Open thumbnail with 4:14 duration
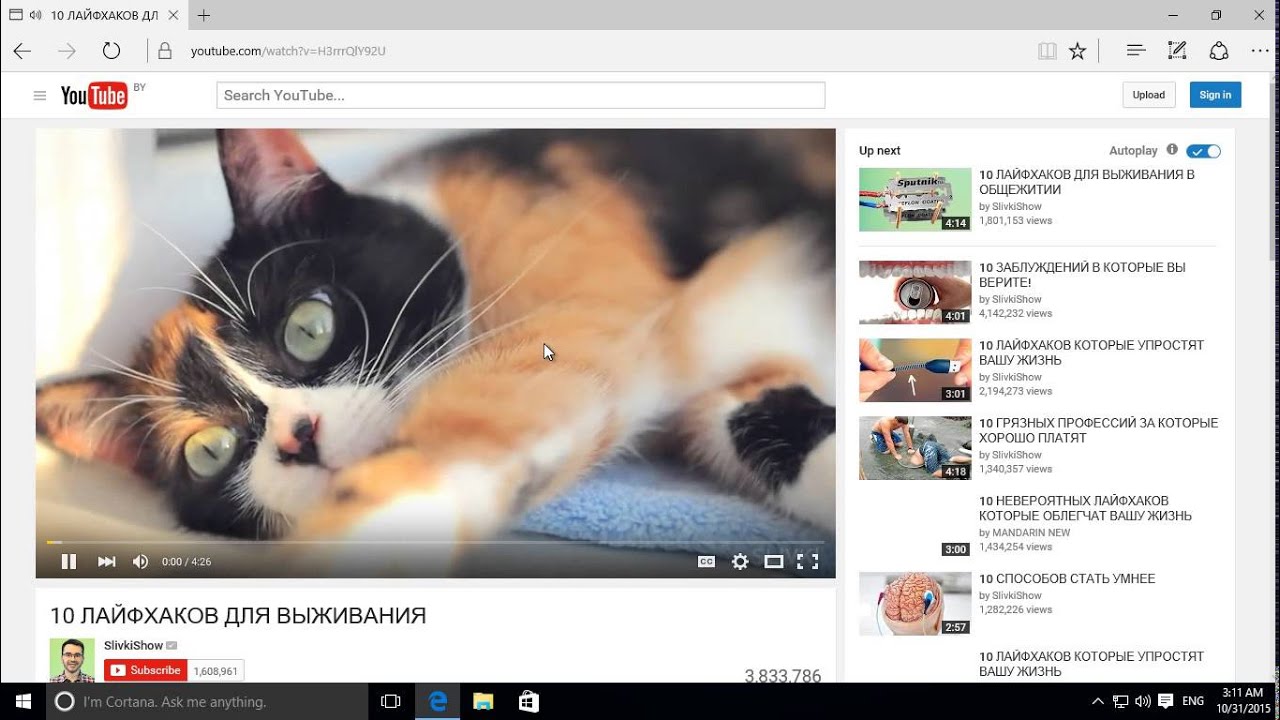 tap(915, 200)
